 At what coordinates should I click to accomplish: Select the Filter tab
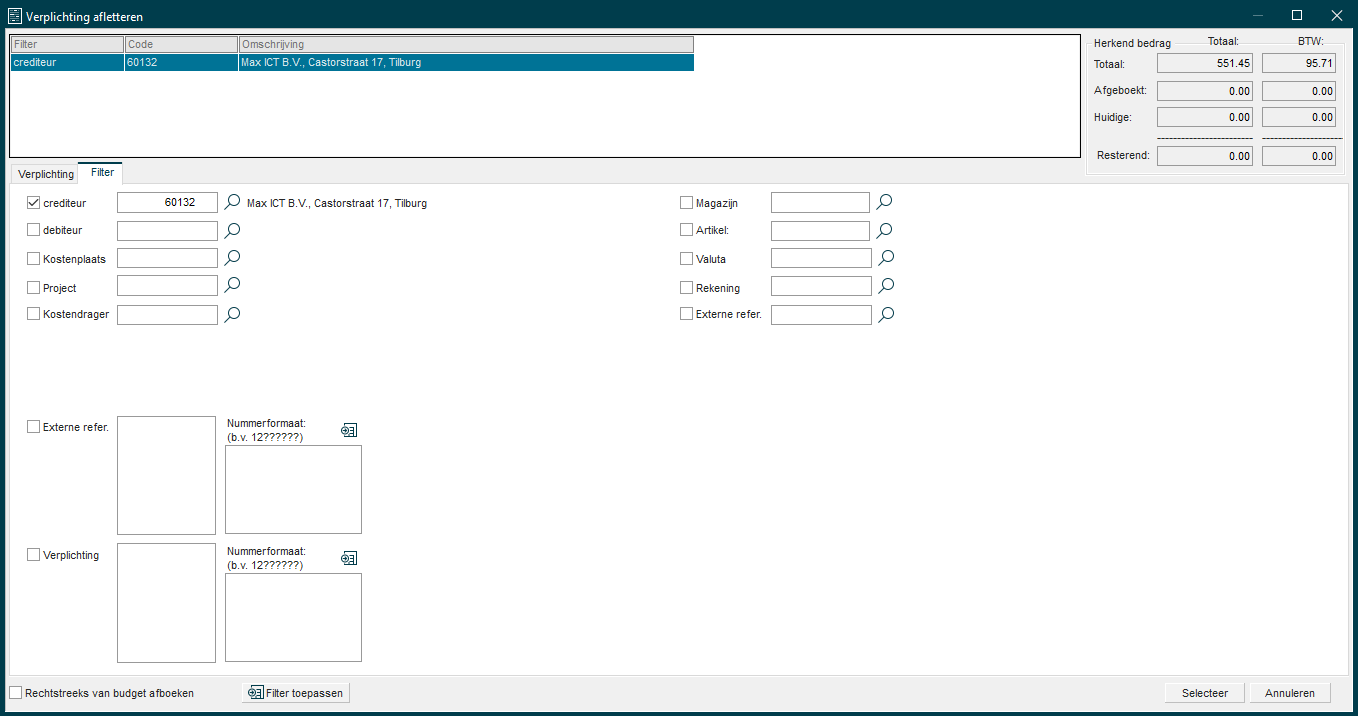pyautogui.click(x=102, y=173)
